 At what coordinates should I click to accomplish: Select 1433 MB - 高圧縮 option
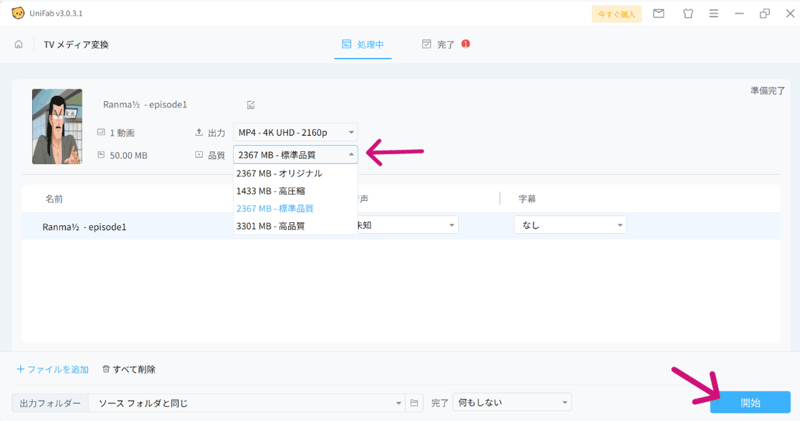pyautogui.click(x=272, y=191)
